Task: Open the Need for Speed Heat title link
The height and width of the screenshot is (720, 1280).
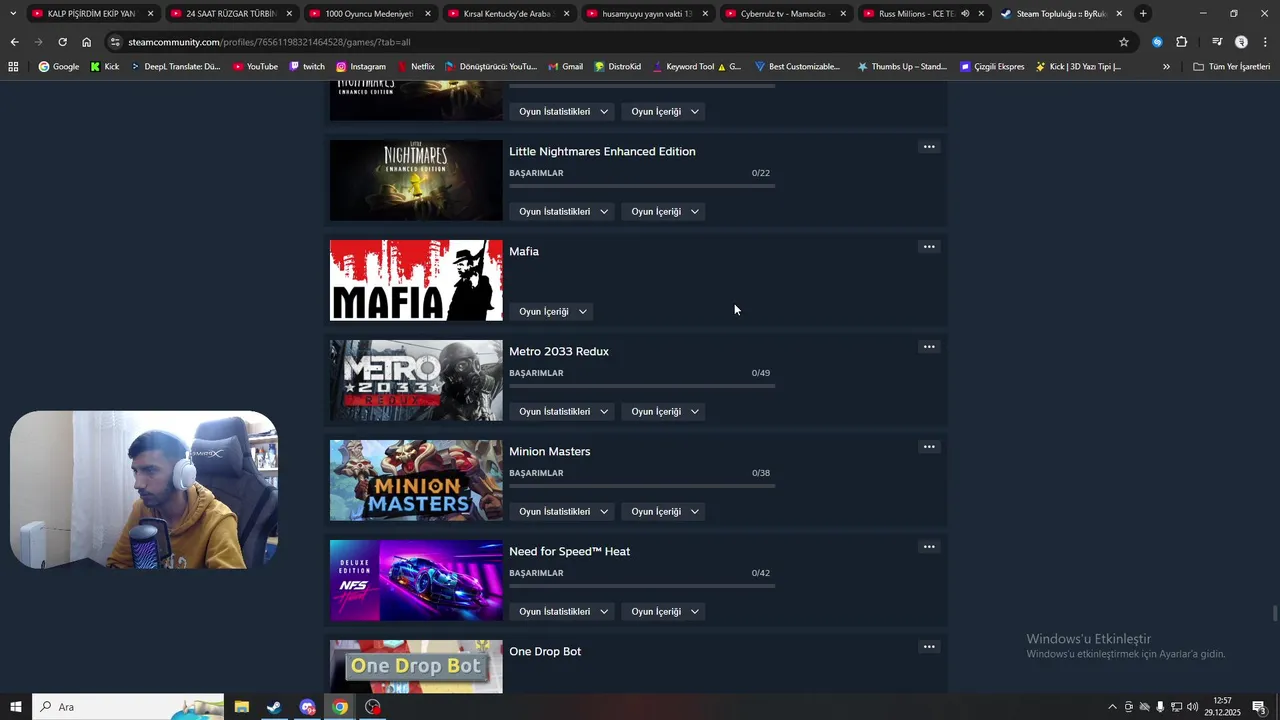Action: click(569, 552)
